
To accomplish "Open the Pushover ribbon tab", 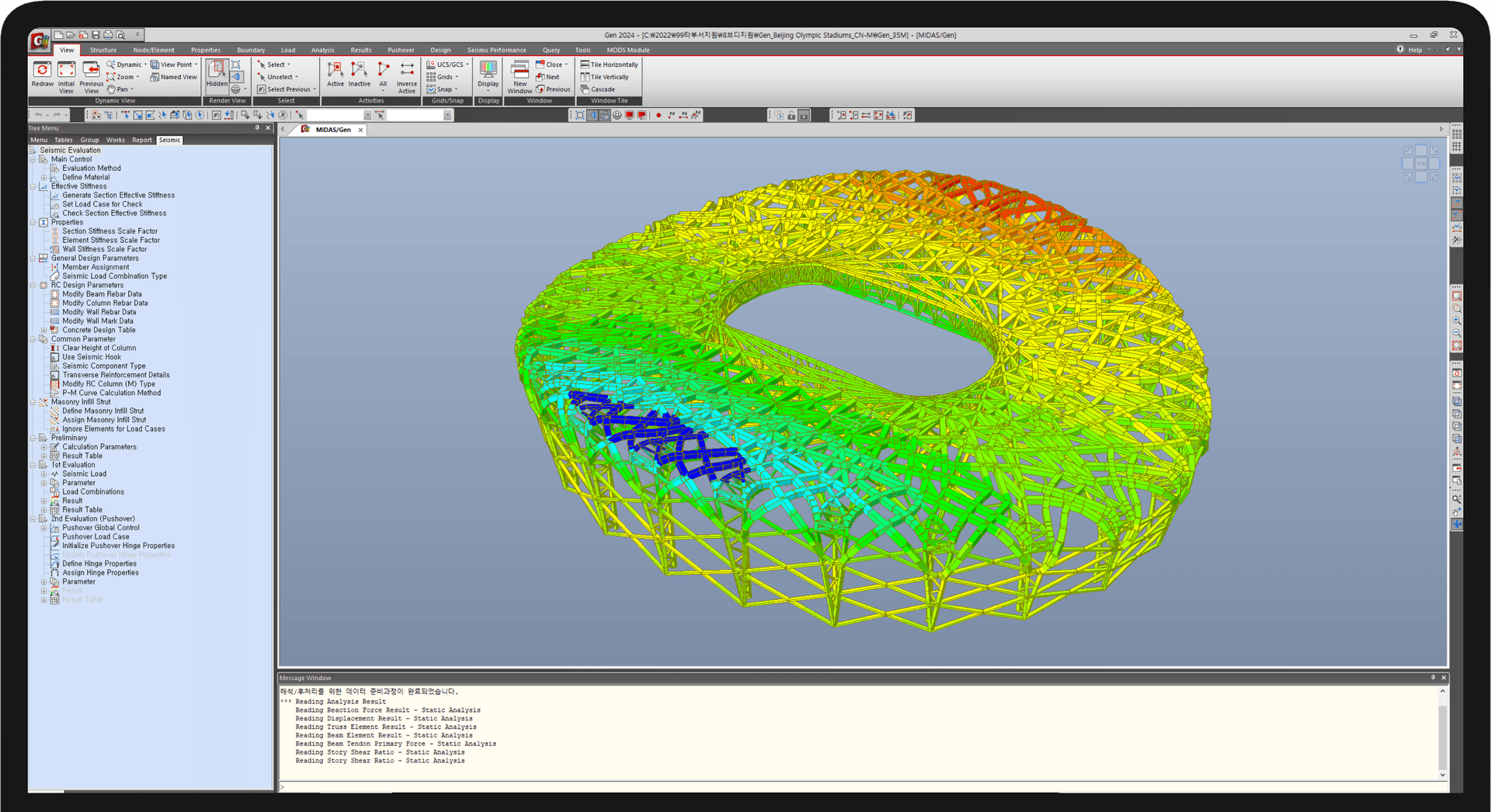I will pyautogui.click(x=401, y=50).
